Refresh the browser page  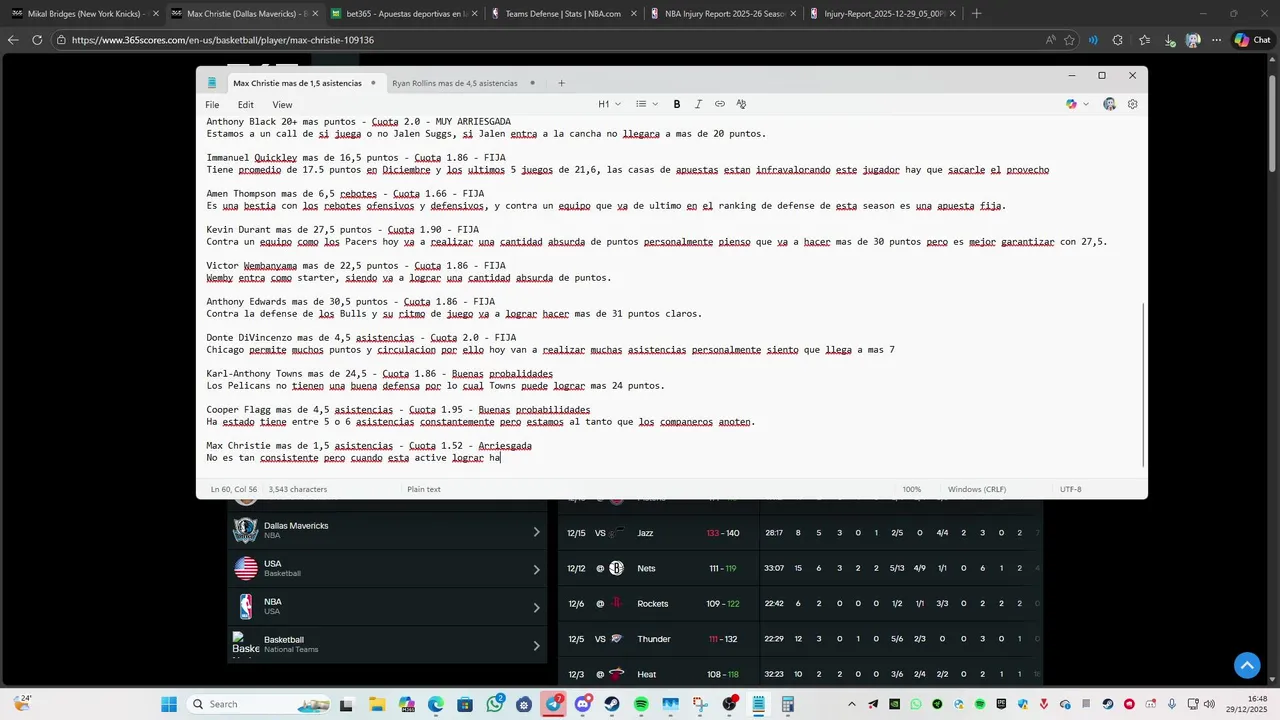coord(37,40)
